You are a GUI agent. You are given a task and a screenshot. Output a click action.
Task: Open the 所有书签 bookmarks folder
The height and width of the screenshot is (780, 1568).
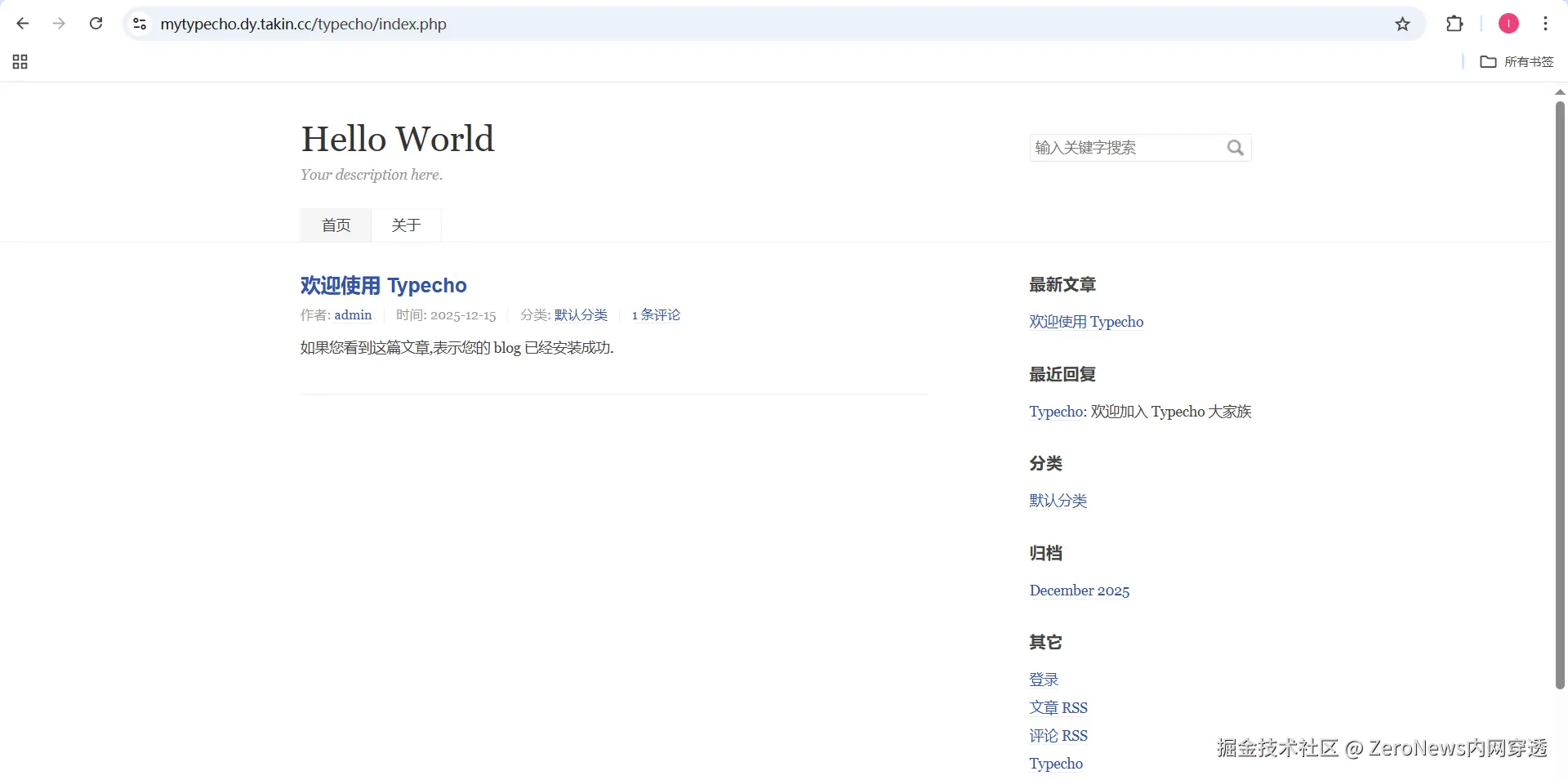pyautogui.click(x=1517, y=62)
